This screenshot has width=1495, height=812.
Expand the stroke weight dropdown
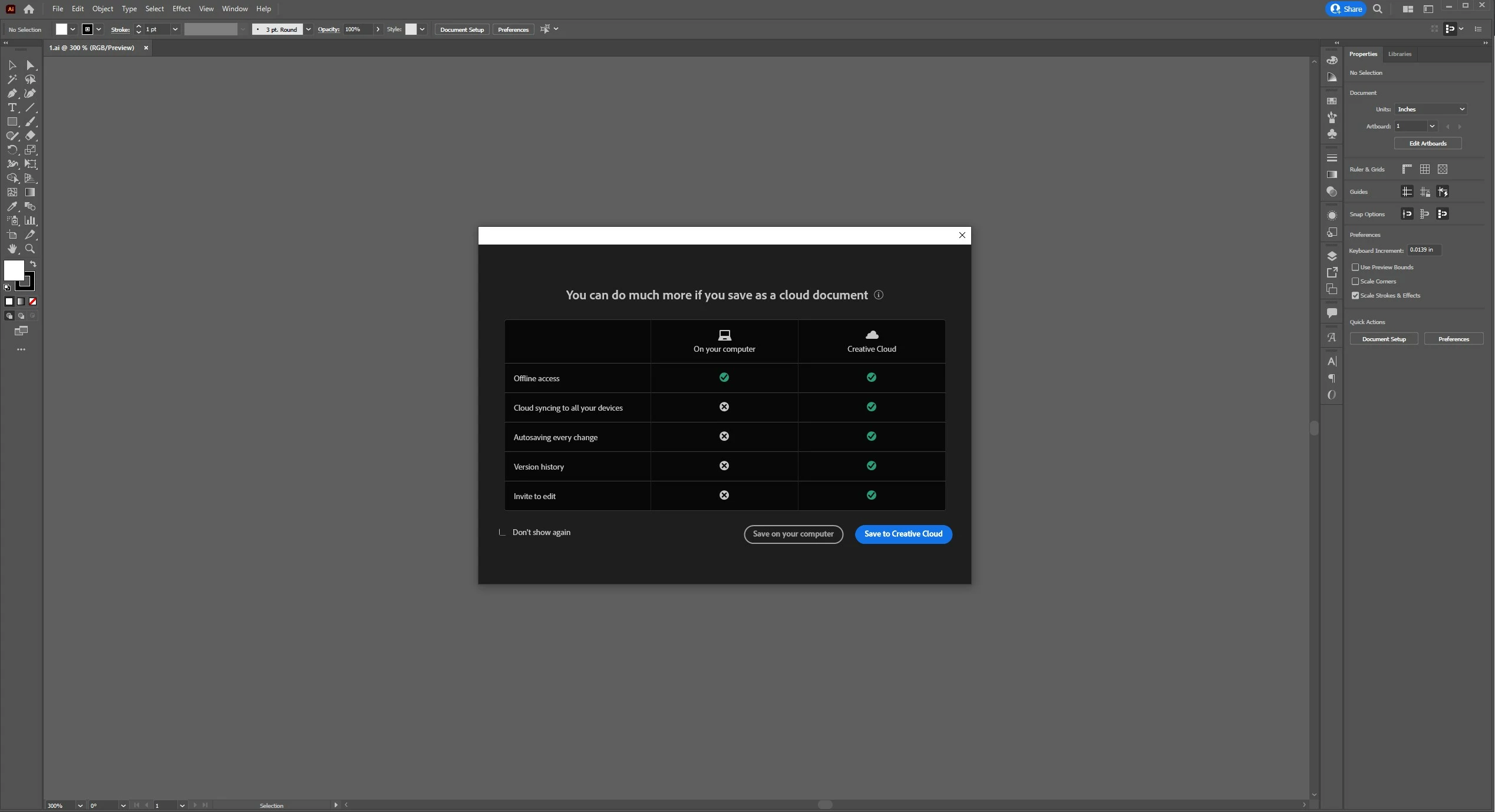click(175, 29)
